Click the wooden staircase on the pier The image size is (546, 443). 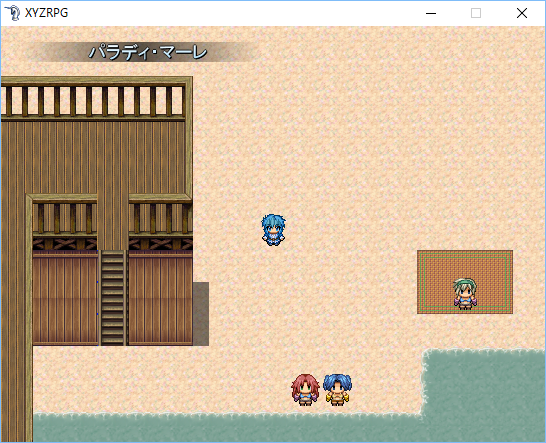112,298
